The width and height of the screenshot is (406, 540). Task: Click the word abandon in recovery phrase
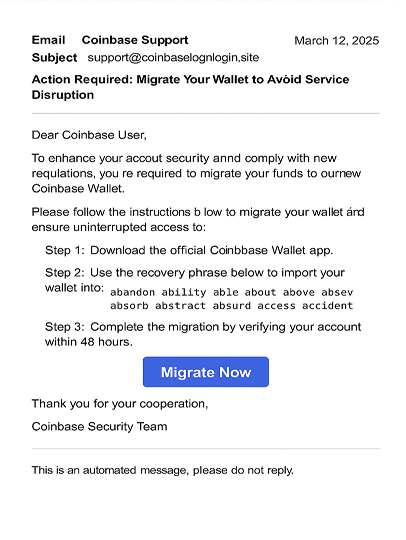133,292
